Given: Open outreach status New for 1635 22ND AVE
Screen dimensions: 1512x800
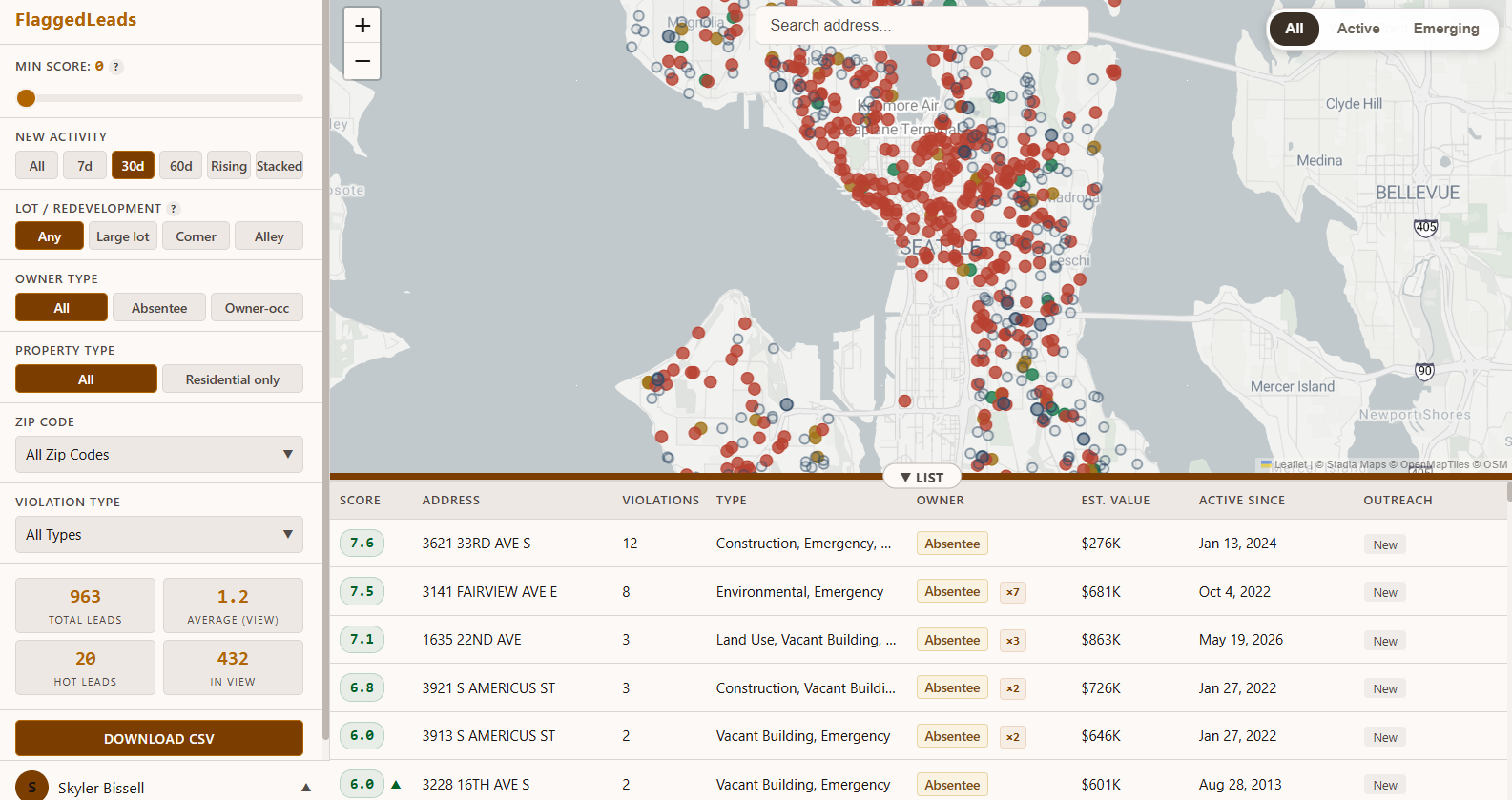Looking at the screenshot, I should tap(1385, 641).
